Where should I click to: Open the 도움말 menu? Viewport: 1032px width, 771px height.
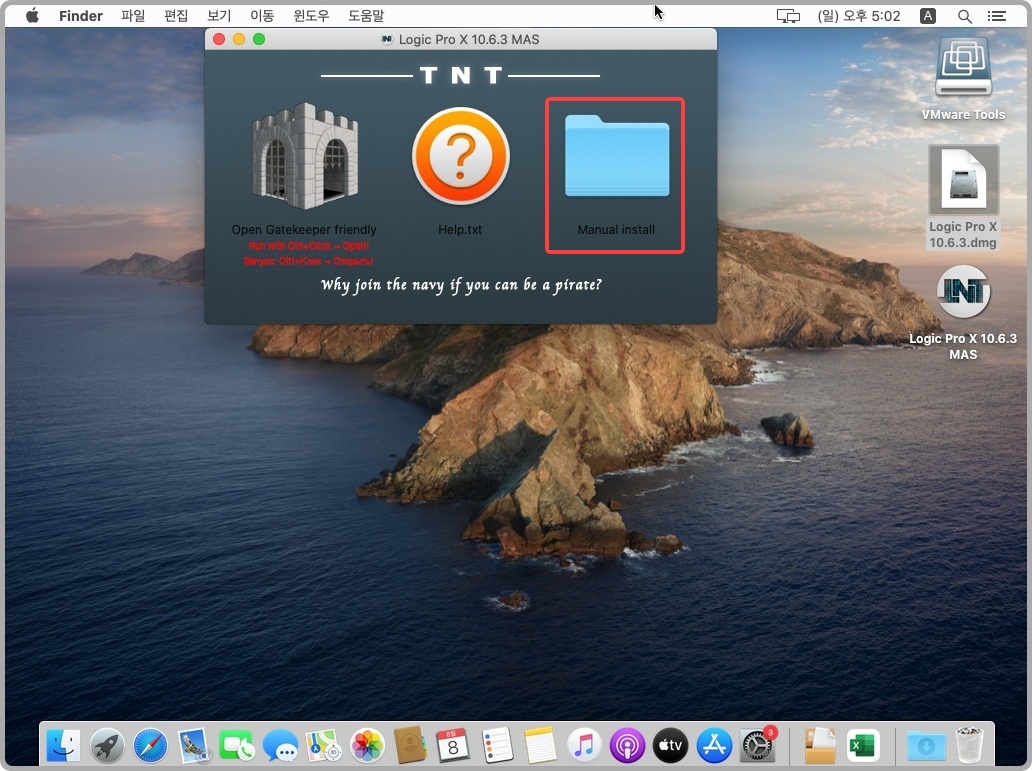pyautogui.click(x=366, y=16)
